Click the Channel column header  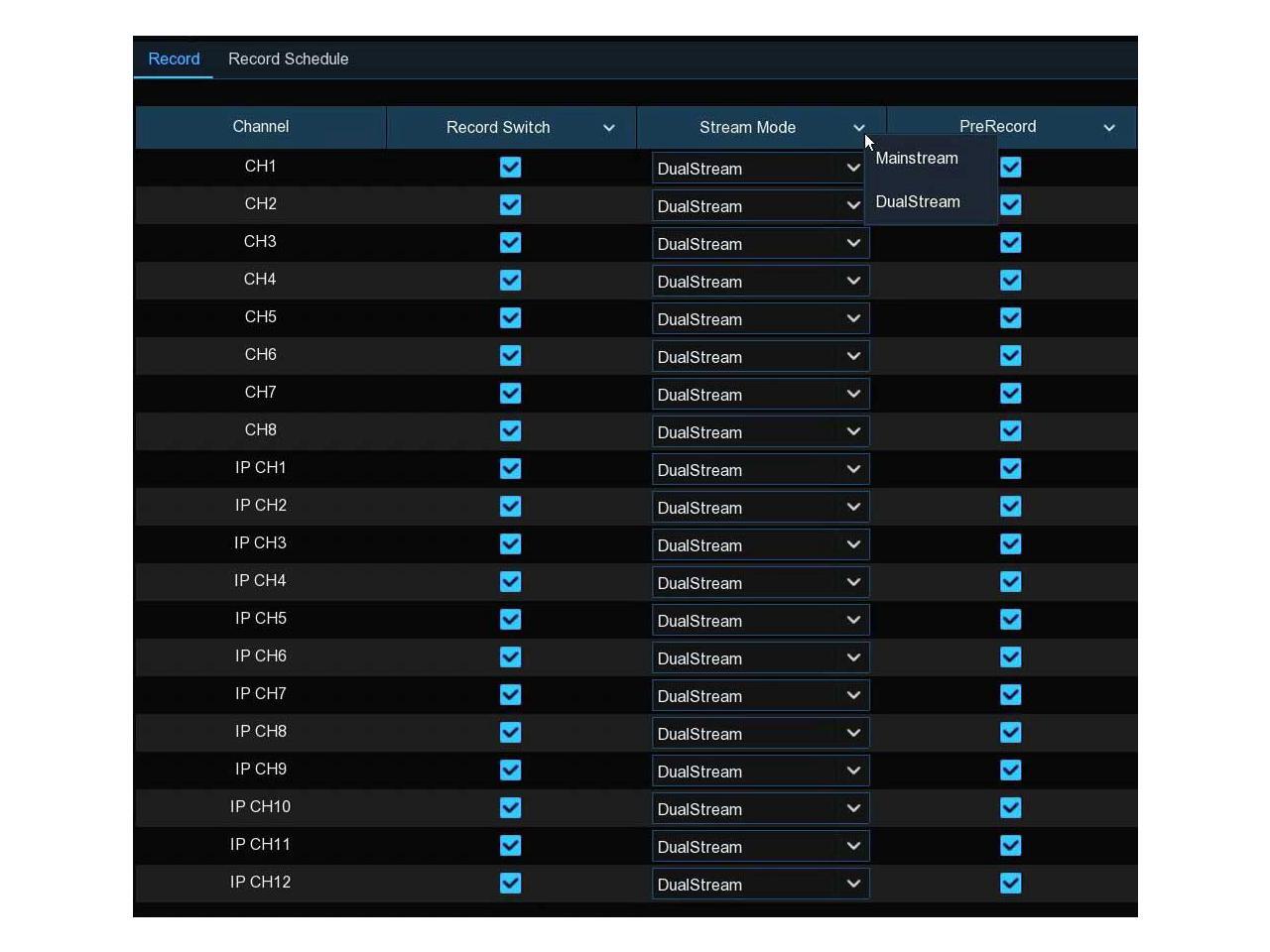click(260, 127)
